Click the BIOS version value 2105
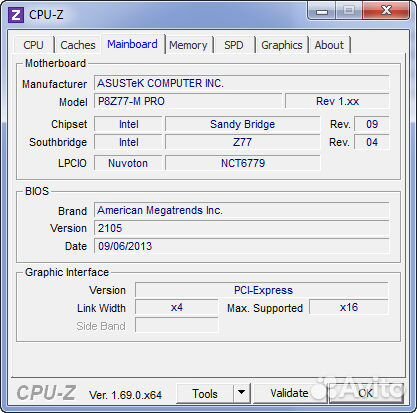 pos(242,228)
